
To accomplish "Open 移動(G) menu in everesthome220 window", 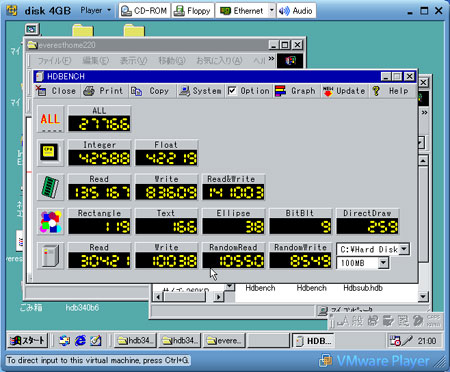I will (172, 61).
